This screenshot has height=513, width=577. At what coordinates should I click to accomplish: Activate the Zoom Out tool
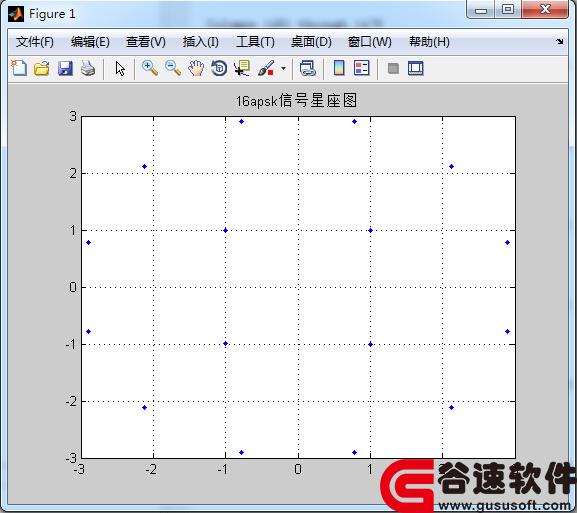173,68
